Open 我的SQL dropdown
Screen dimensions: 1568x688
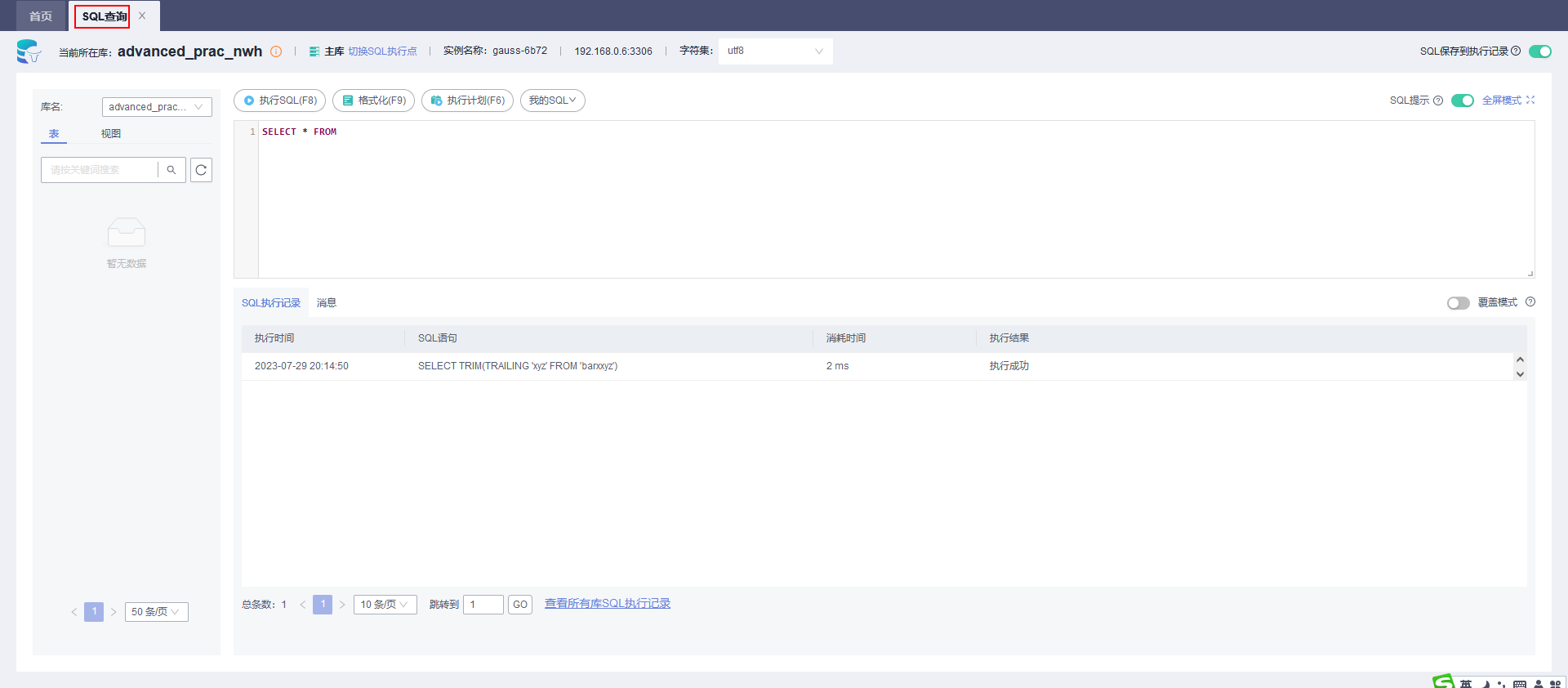pyautogui.click(x=553, y=101)
